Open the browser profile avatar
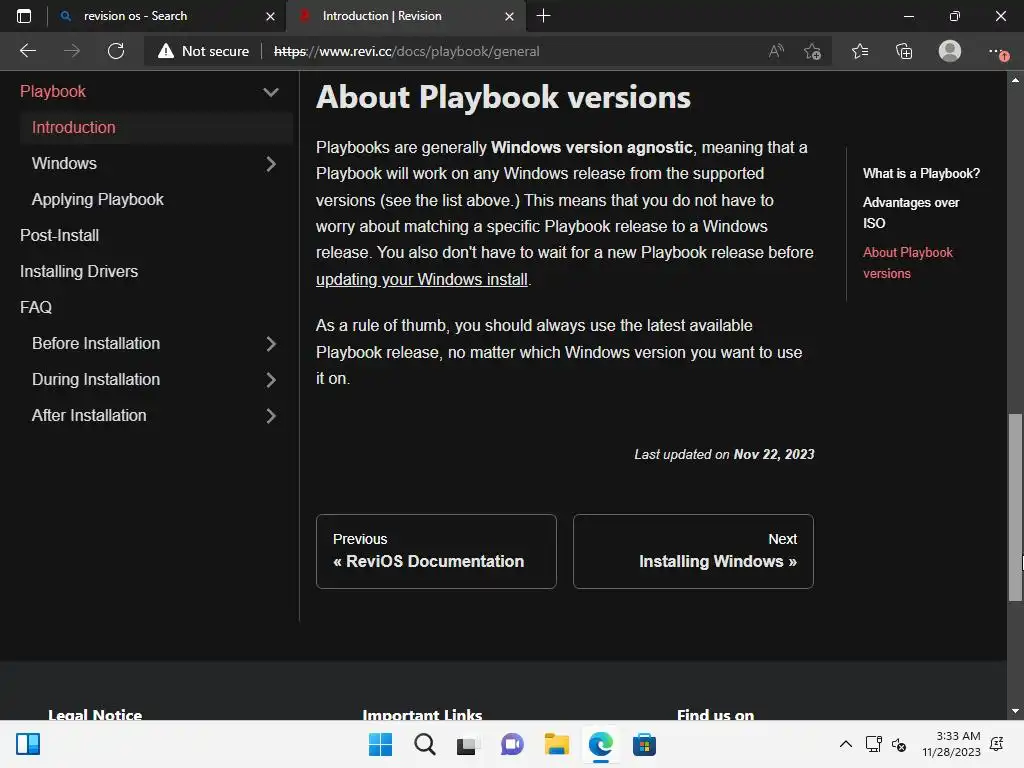The height and width of the screenshot is (768, 1024). [950, 51]
